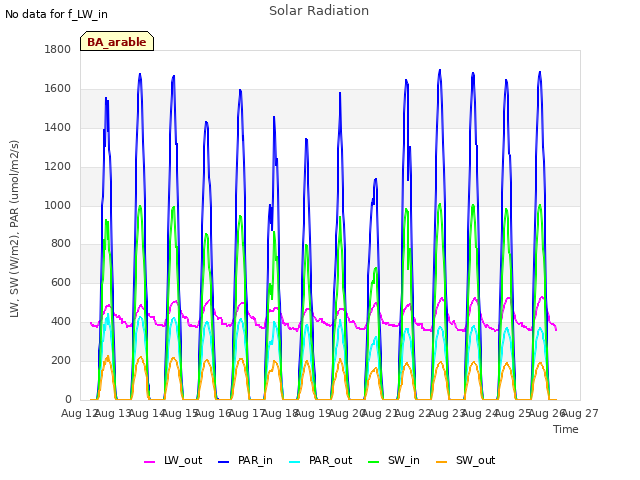The height and width of the screenshot is (480, 640).
Task: Click the 1800 y-axis tick label
Action: 58,49
